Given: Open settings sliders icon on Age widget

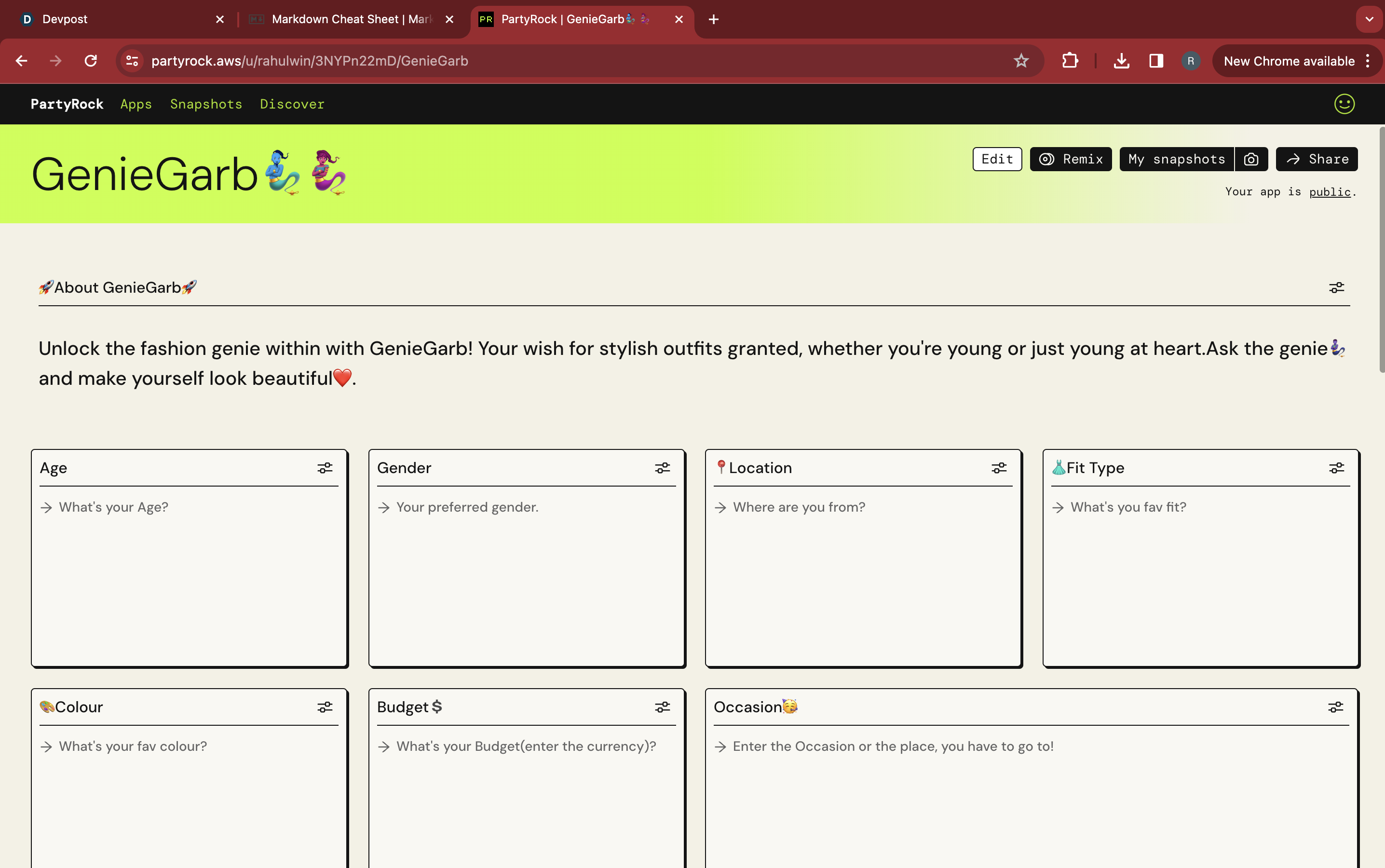Looking at the screenshot, I should pos(325,468).
